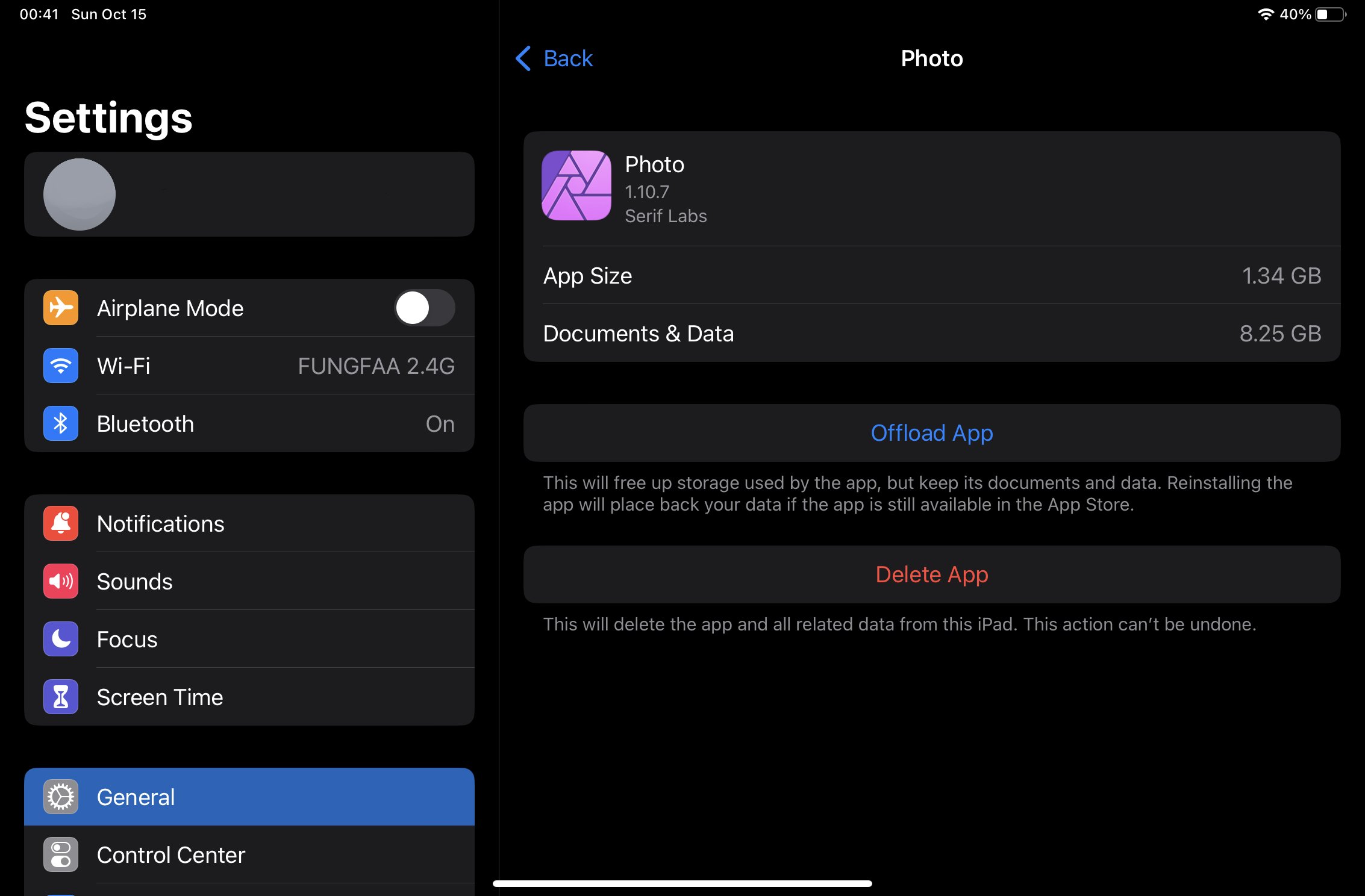Tap the Documents & Data label
This screenshot has height=896, width=1365.
(x=639, y=334)
